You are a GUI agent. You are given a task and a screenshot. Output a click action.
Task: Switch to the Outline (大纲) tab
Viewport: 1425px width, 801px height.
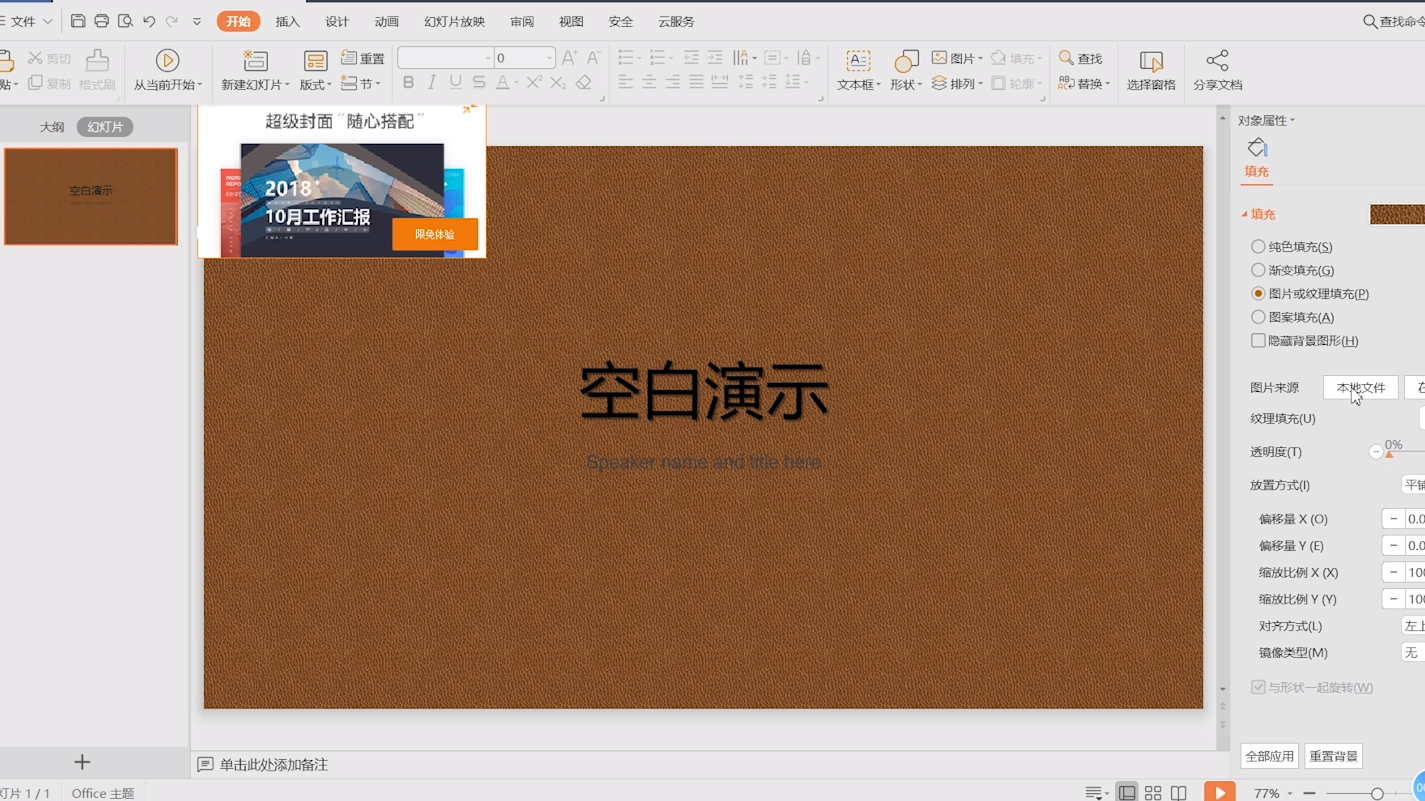click(52, 127)
